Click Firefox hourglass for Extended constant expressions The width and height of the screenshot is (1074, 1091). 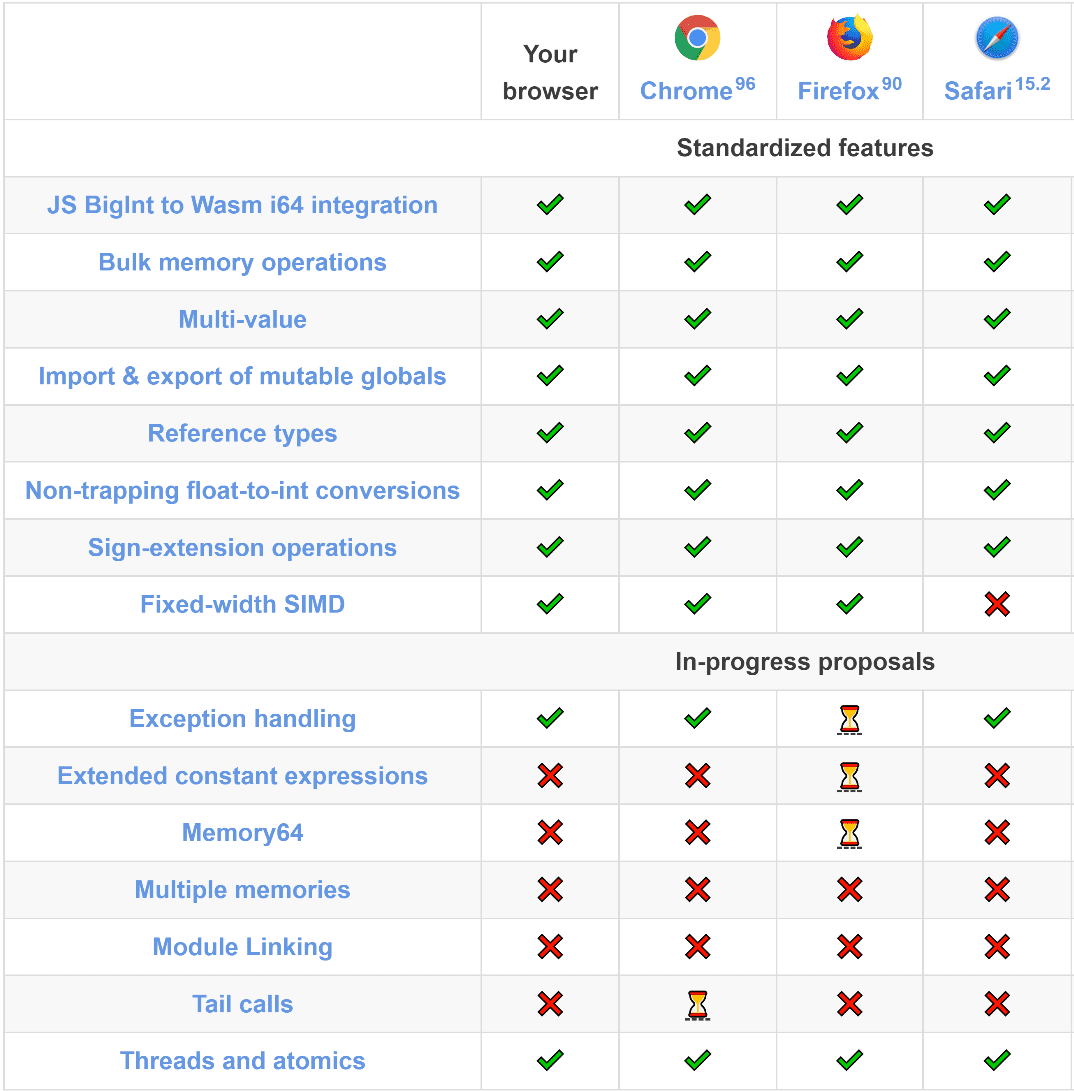pos(849,776)
